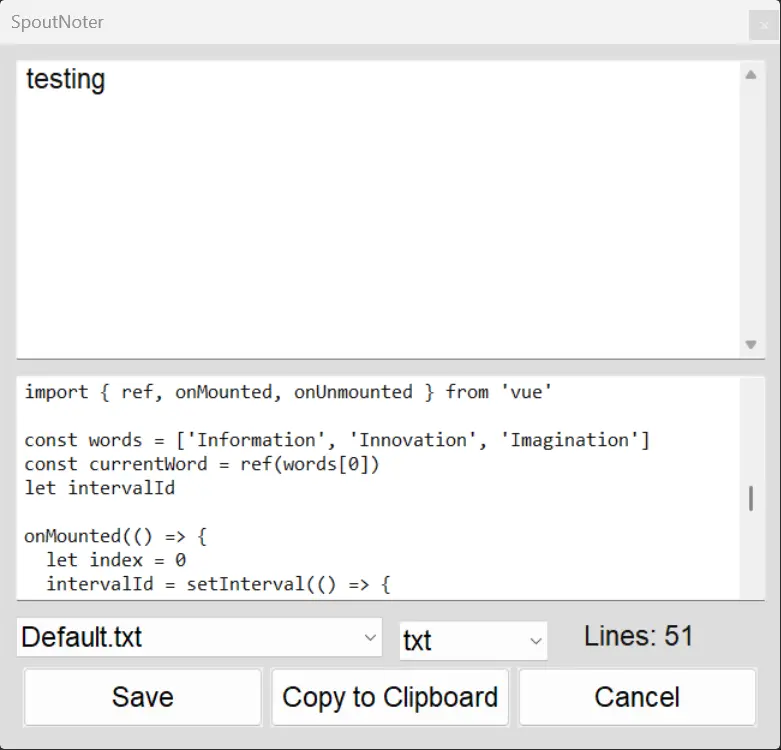Click the 'Lines: 51' counter label
Viewport: 781px width, 750px height.
point(639,636)
